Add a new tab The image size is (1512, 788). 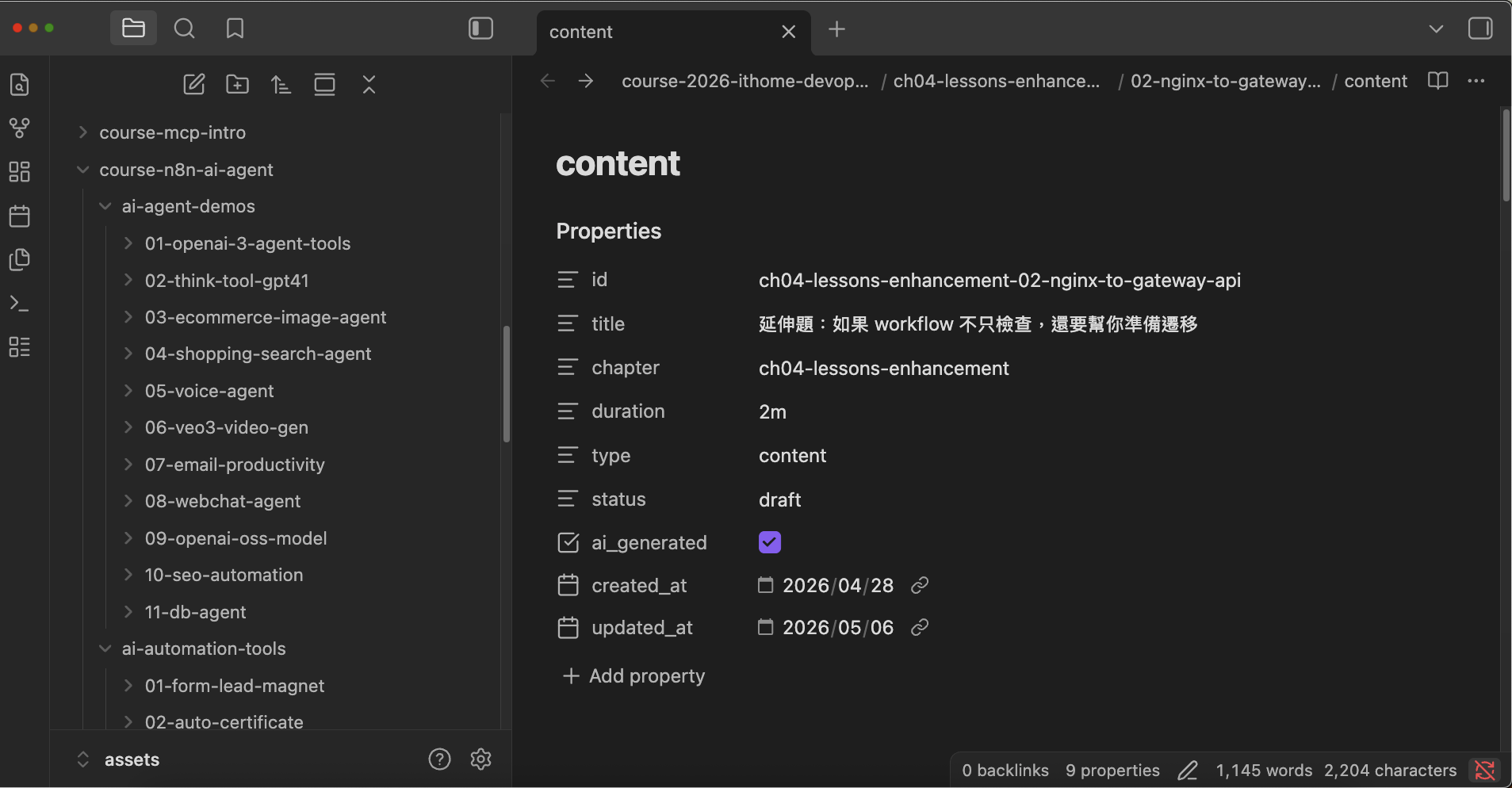point(836,30)
